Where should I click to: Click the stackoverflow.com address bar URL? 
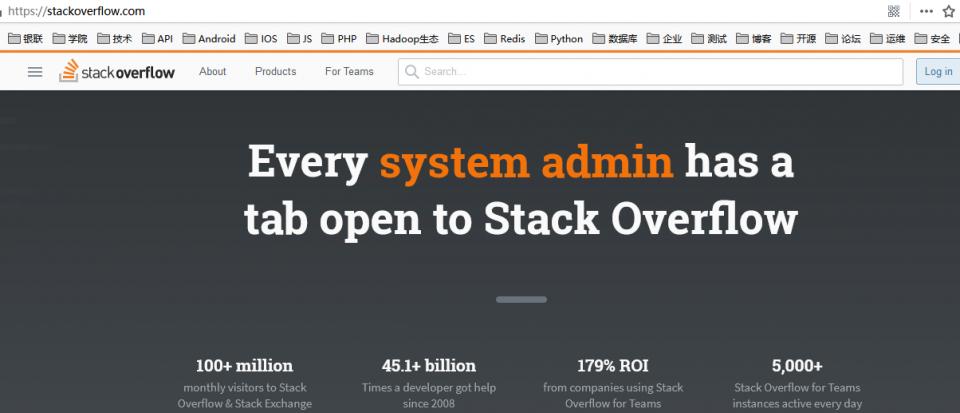[x=77, y=11]
